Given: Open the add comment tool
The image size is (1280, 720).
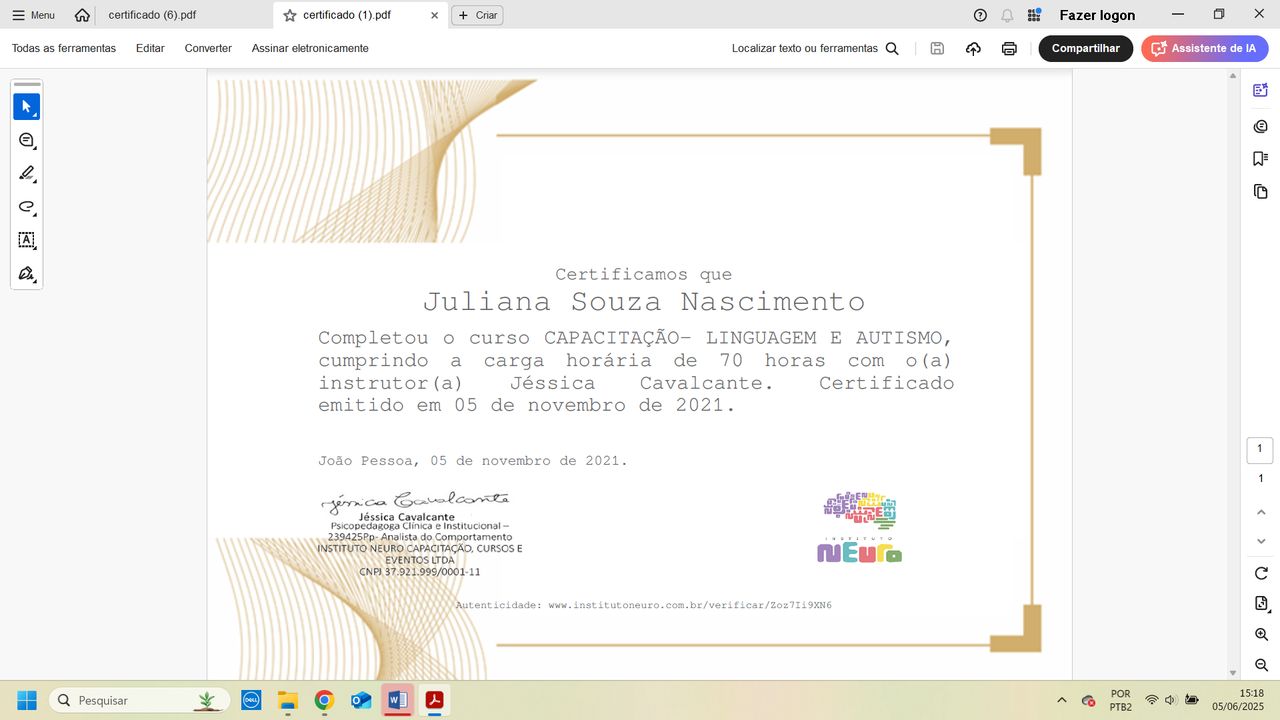Looking at the screenshot, I should point(26,141).
